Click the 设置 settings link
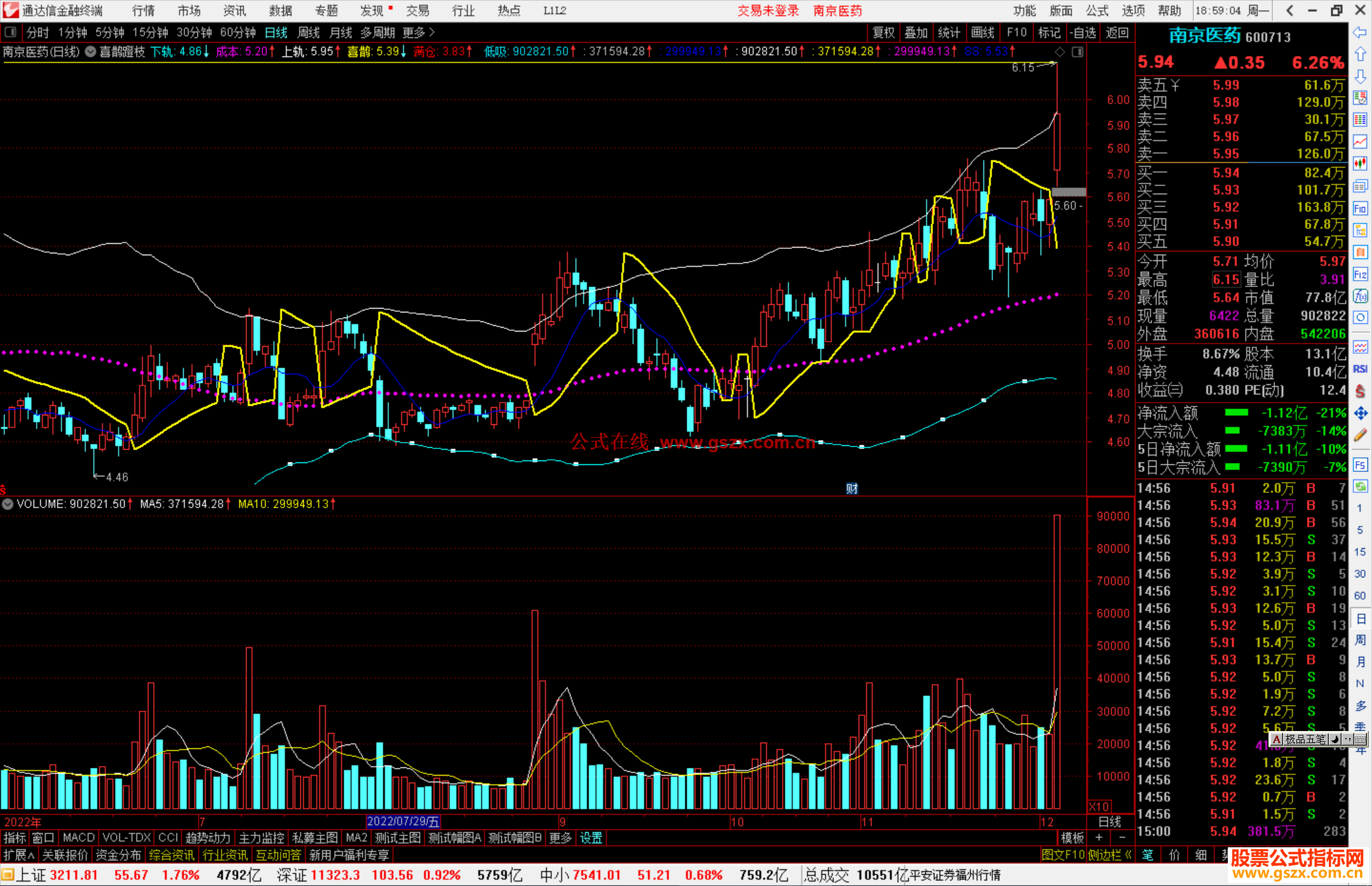1372x886 pixels. (x=591, y=838)
